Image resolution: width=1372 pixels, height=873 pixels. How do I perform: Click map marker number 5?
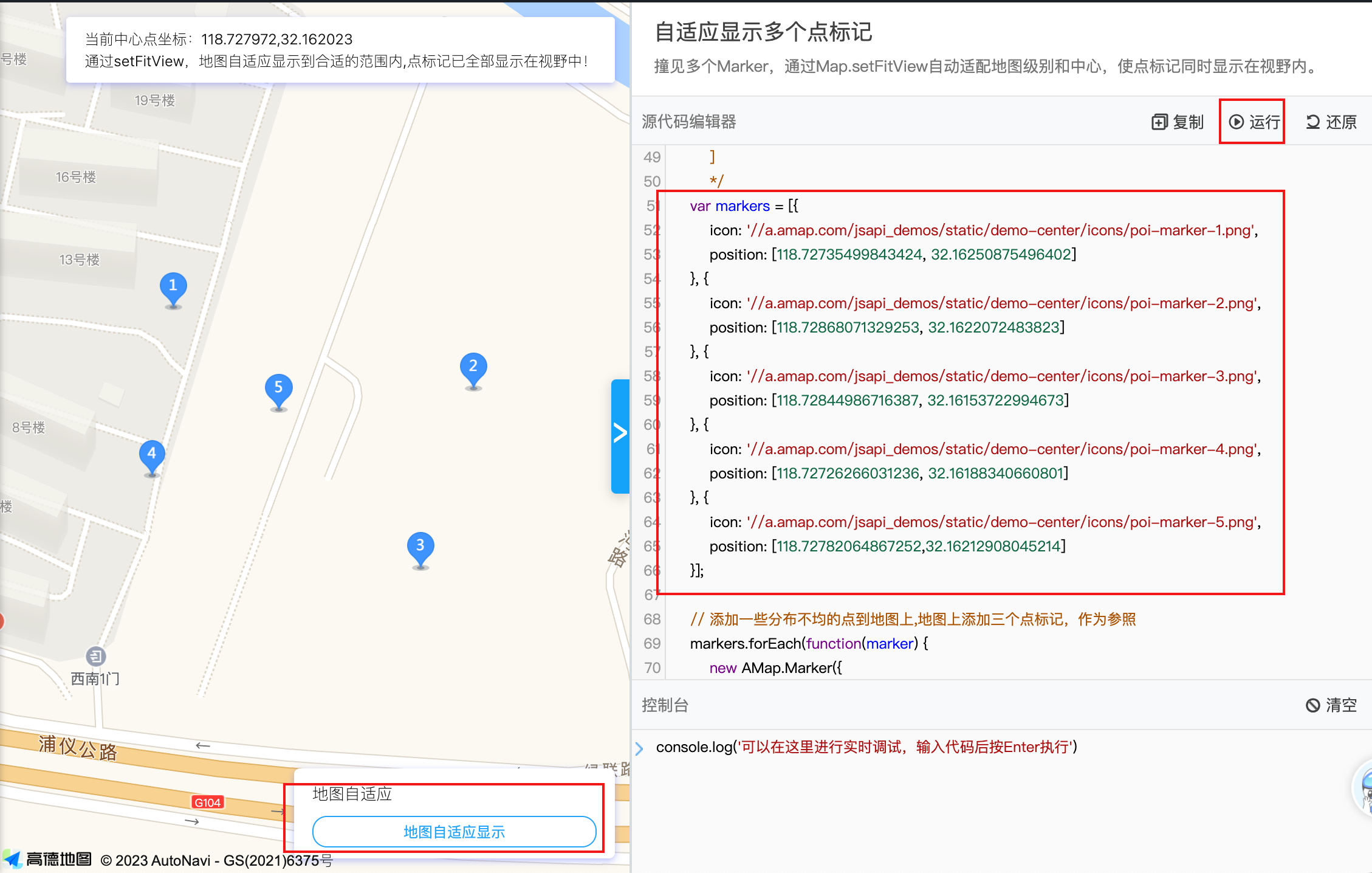[x=278, y=388]
